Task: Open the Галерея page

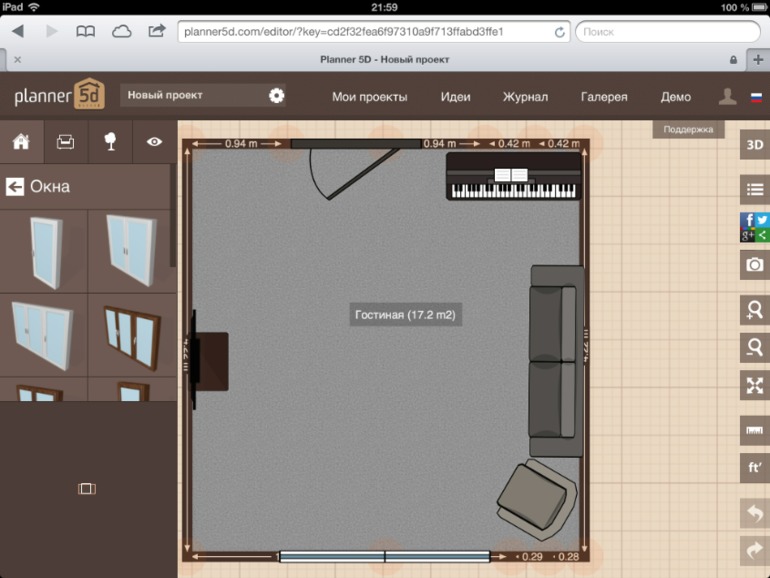Action: click(604, 97)
